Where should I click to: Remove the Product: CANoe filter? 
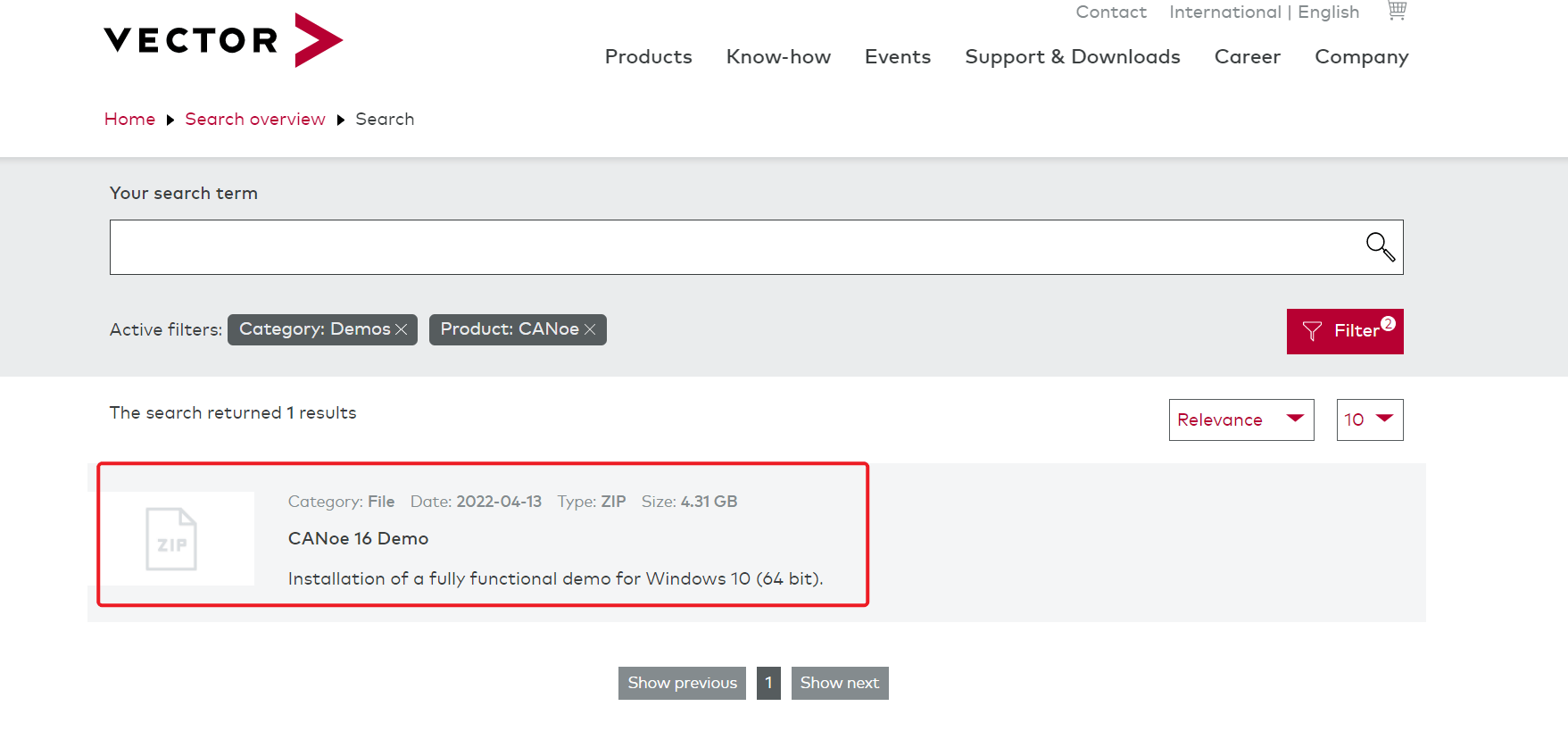tap(590, 329)
